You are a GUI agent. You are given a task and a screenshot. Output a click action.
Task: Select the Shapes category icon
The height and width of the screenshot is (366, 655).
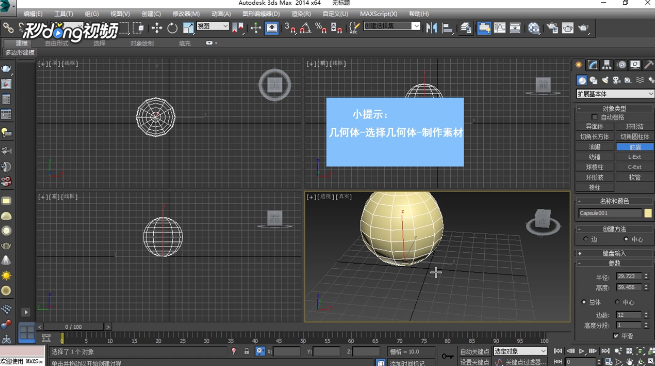(x=593, y=80)
